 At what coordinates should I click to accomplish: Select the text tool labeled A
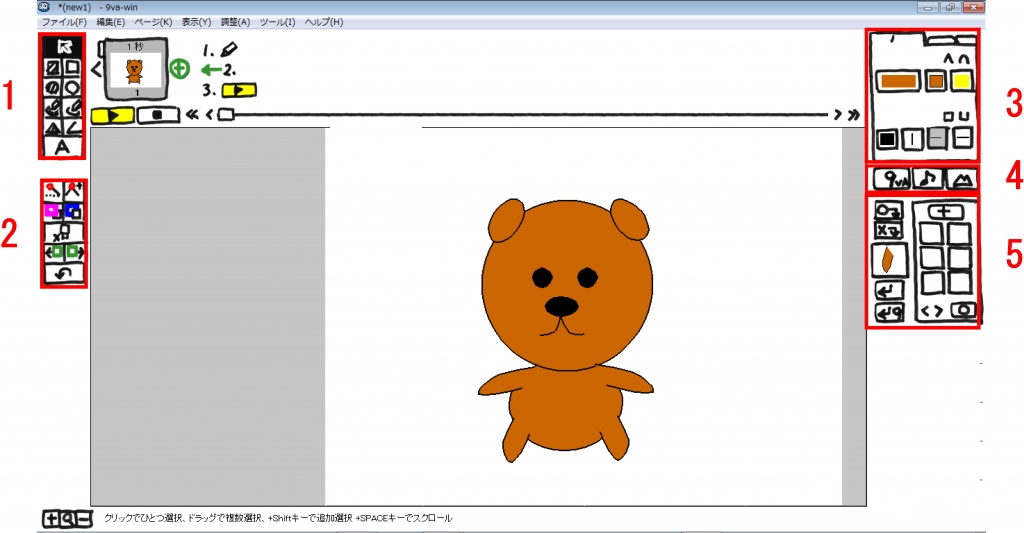coord(63,147)
